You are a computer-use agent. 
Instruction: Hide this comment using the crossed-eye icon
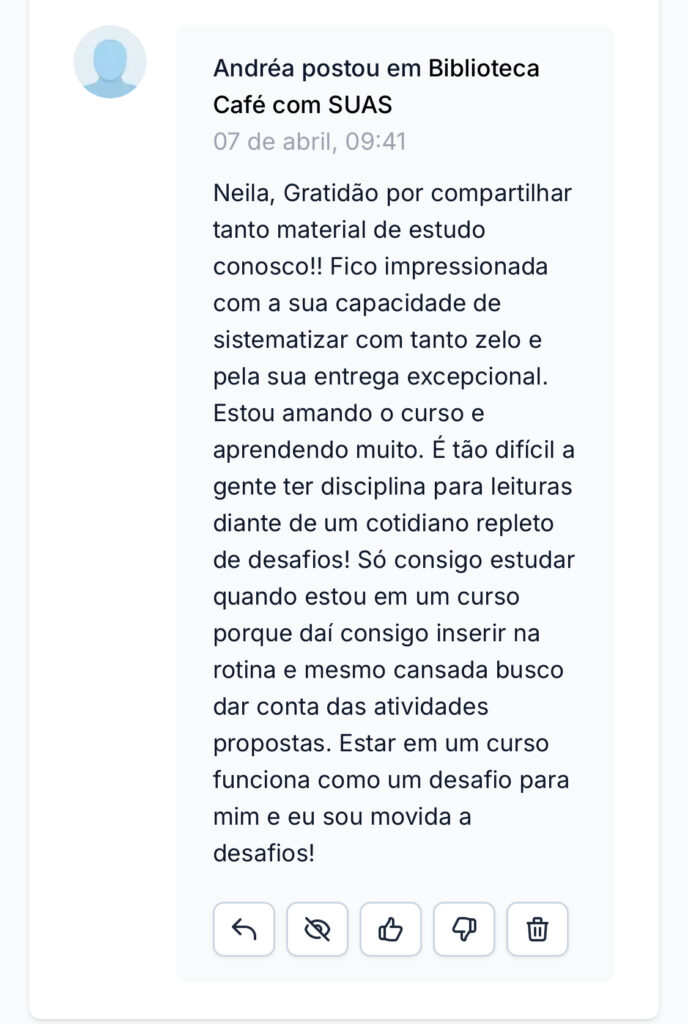pos(317,929)
